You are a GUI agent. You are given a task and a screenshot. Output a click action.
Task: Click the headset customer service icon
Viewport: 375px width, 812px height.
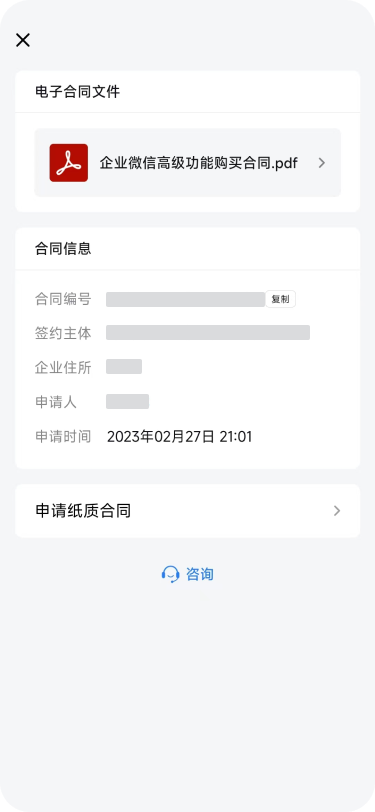point(170,574)
